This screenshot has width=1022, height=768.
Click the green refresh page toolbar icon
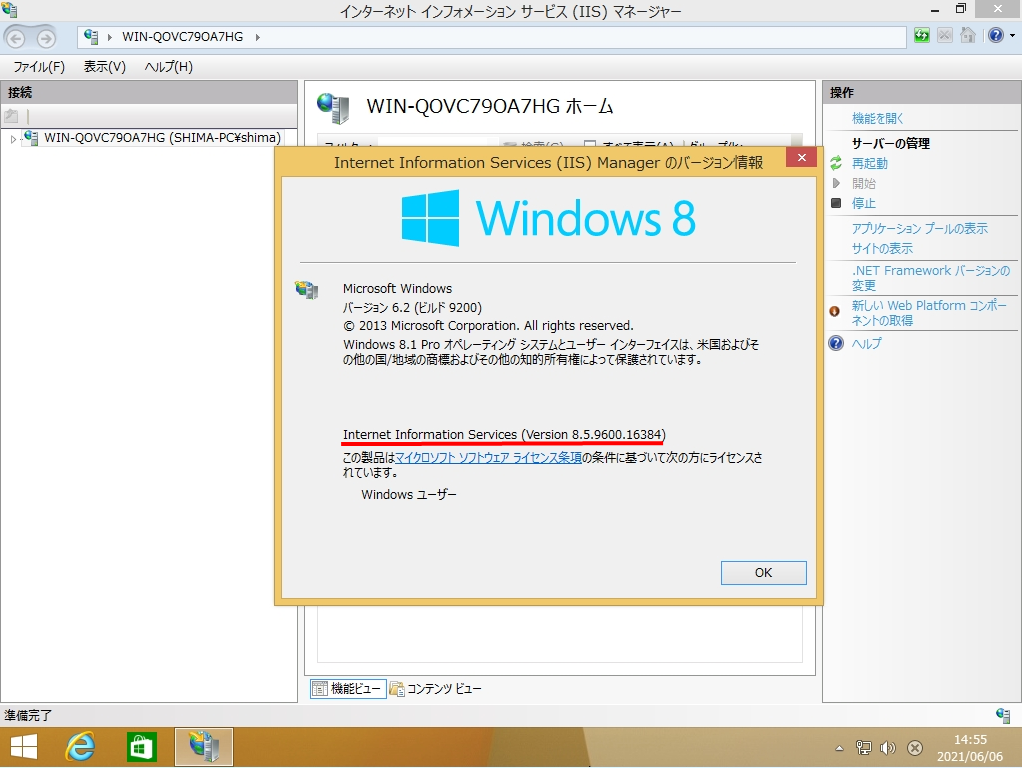coord(922,36)
